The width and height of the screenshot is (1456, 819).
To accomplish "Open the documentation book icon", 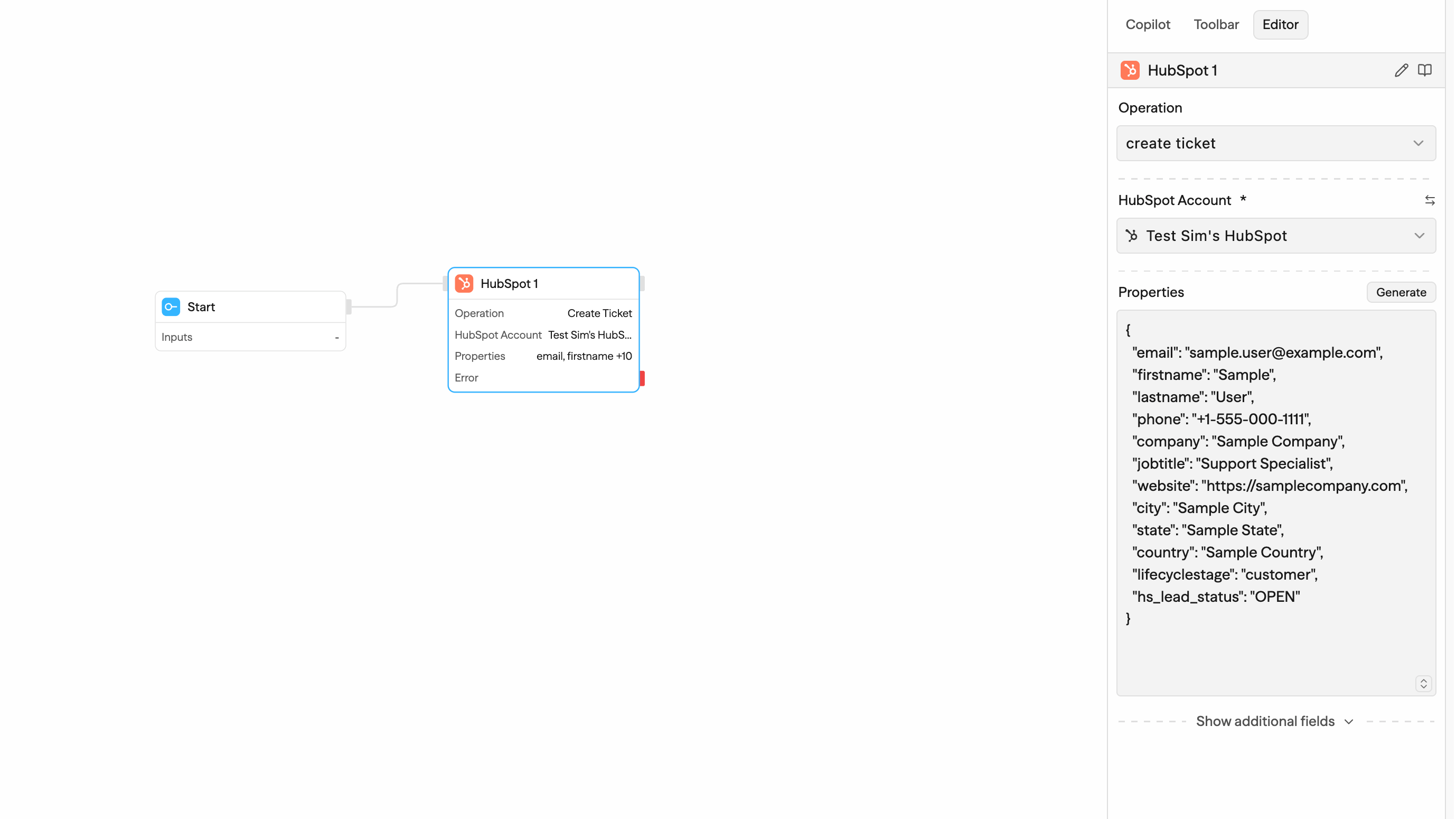I will (x=1424, y=70).
